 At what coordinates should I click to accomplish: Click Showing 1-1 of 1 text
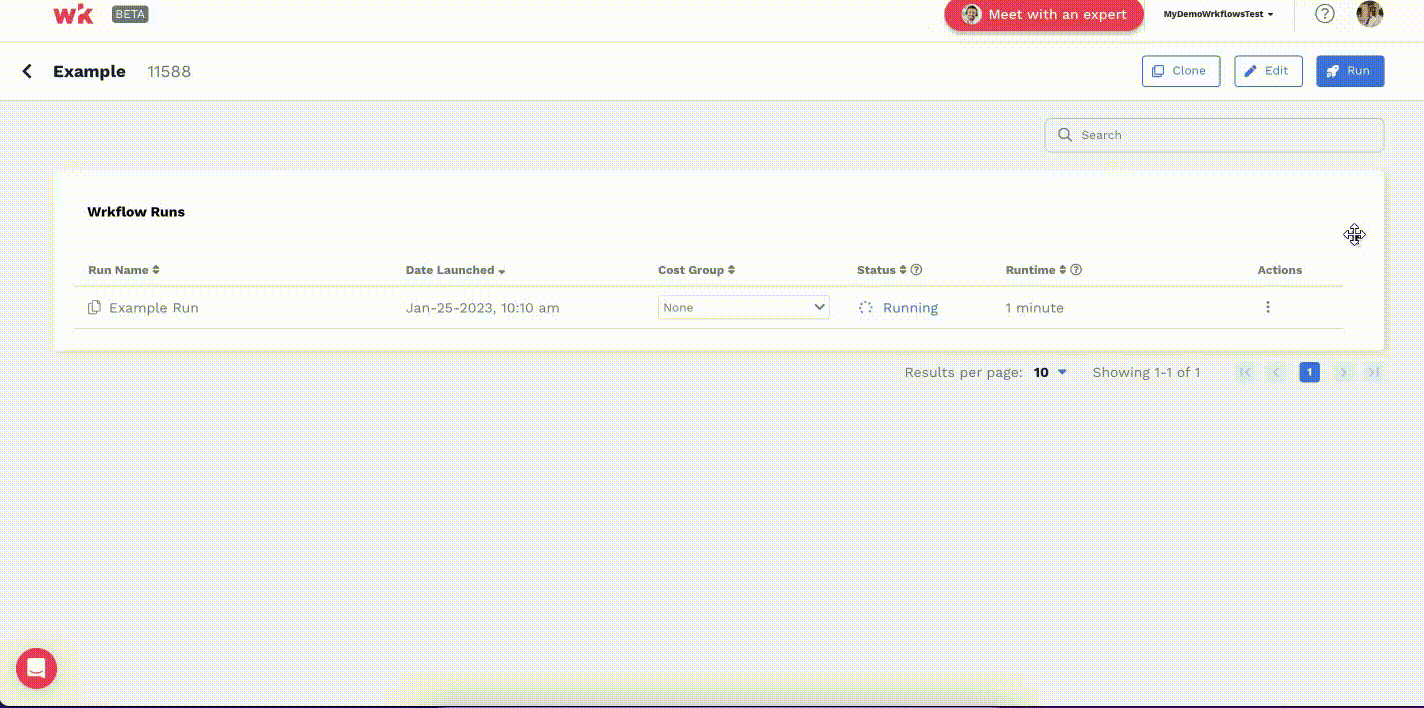[1146, 372]
